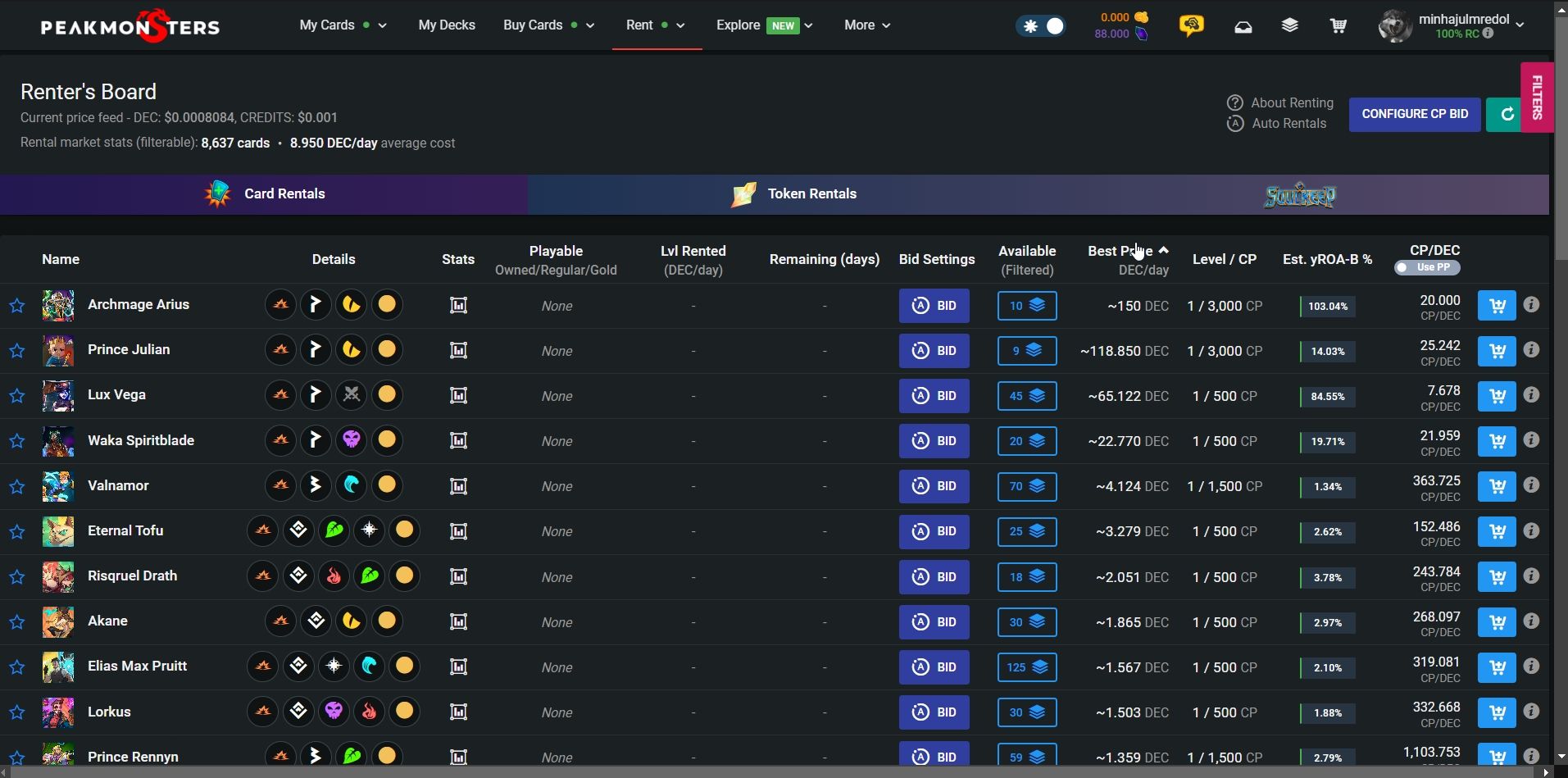
Task: Click the gold foil icon for Akane
Action: pos(387,621)
